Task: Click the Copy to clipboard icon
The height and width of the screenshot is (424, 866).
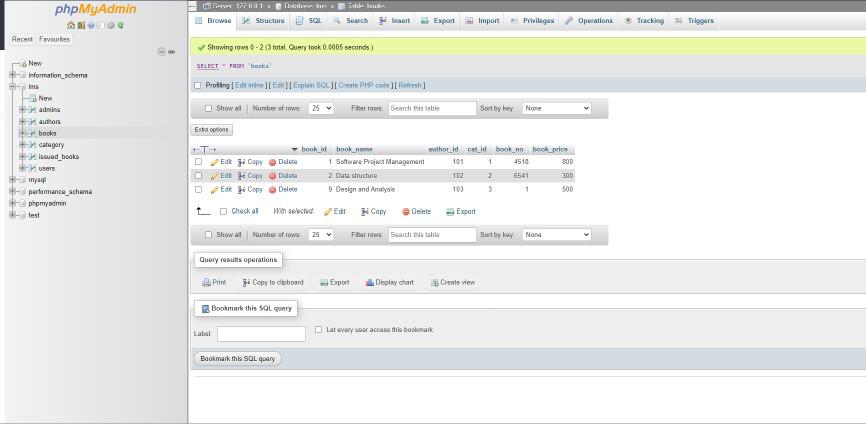Action: coord(246,282)
